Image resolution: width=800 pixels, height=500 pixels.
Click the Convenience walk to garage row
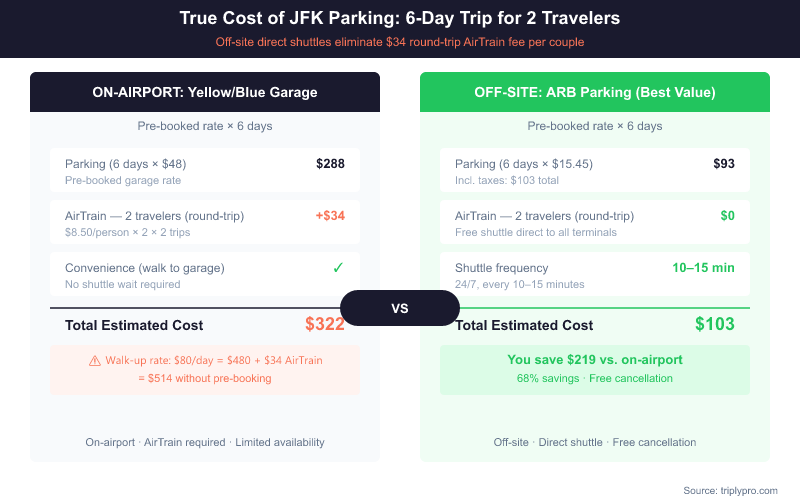pos(205,275)
